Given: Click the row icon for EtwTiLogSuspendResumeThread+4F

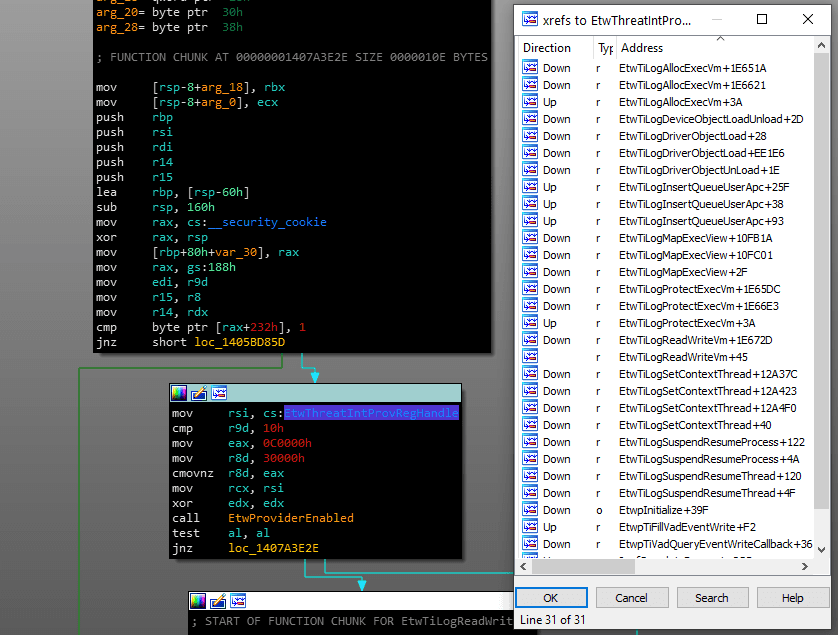Looking at the screenshot, I should pos(530,493).
